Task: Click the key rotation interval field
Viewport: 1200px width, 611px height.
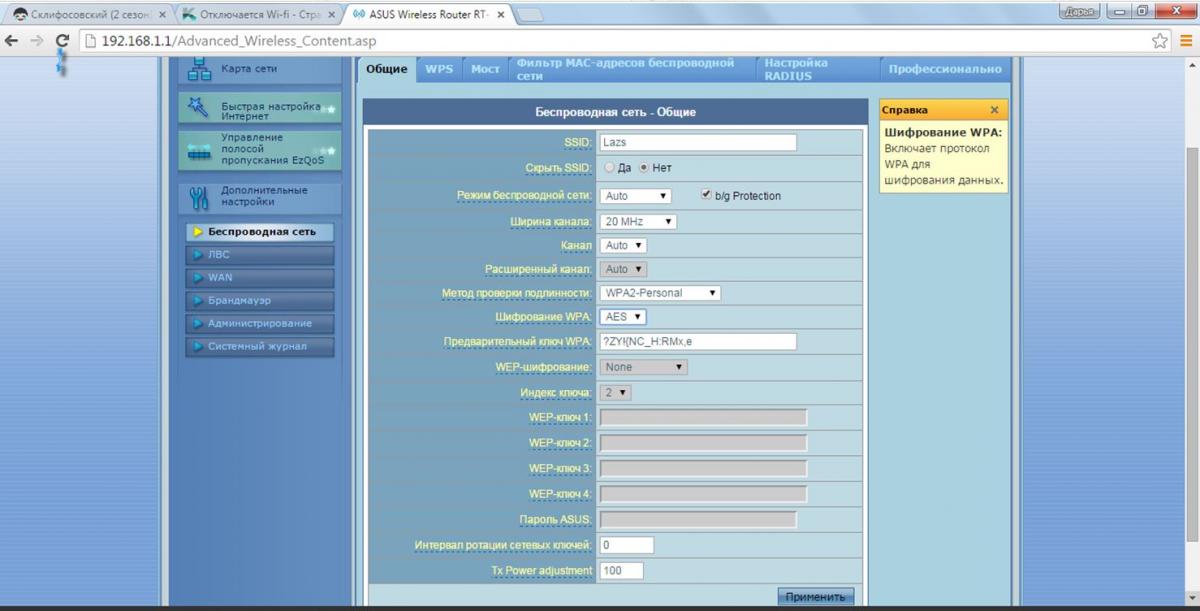Action: click(x=627, y=545)
